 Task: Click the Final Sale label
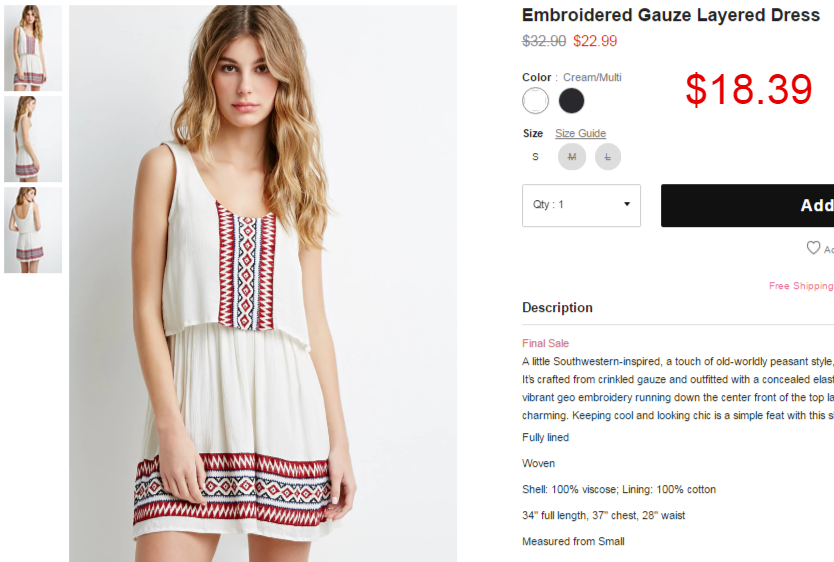click(545, 343)
